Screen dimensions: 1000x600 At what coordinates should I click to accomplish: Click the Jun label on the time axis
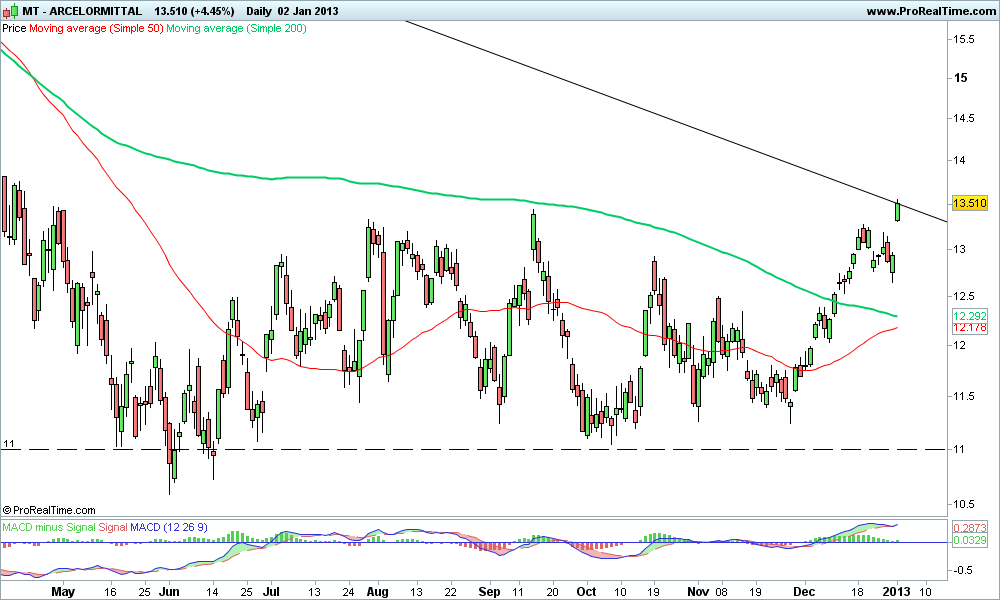click(x=169, y=592)
